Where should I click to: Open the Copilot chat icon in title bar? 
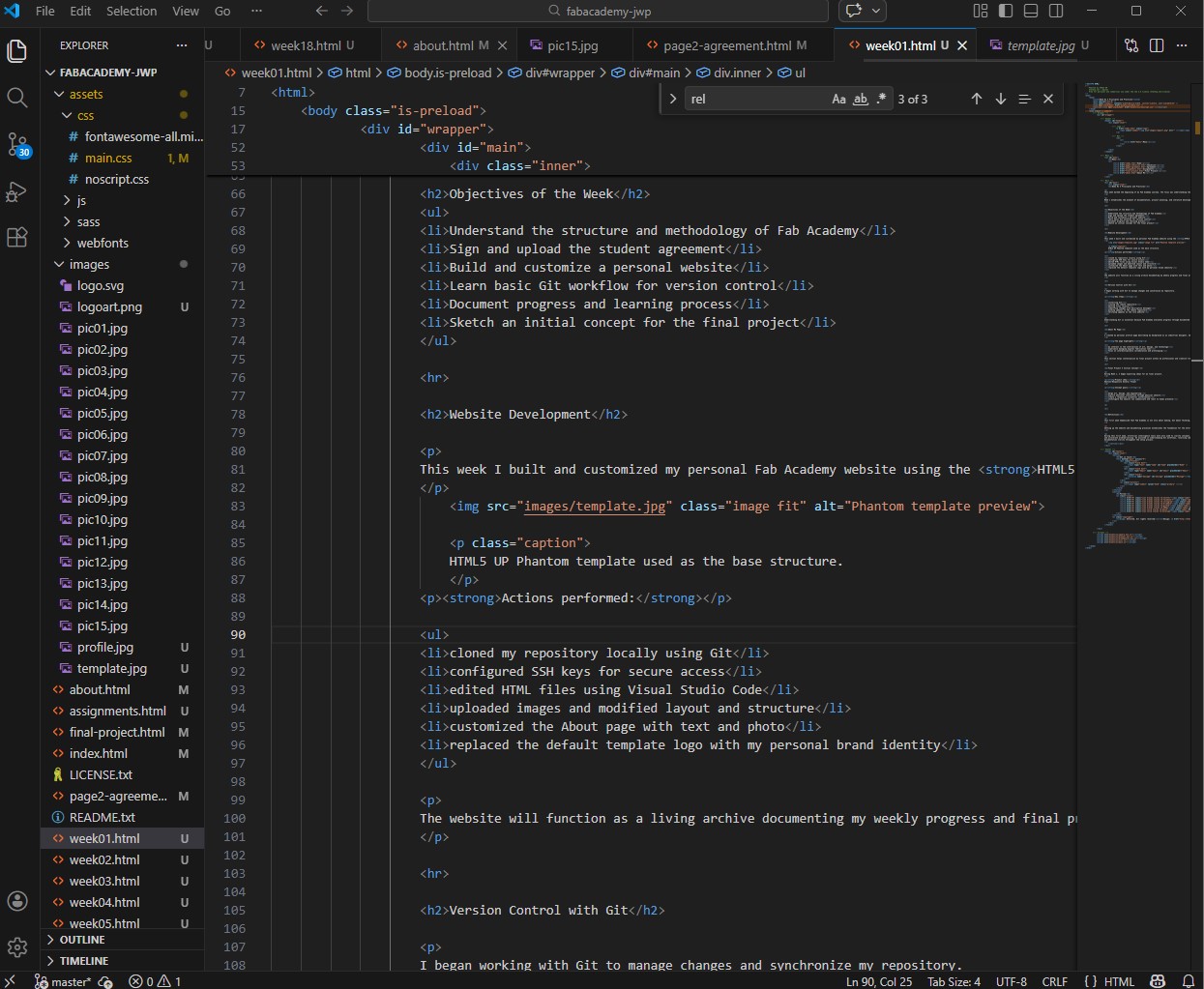(854, 11)
